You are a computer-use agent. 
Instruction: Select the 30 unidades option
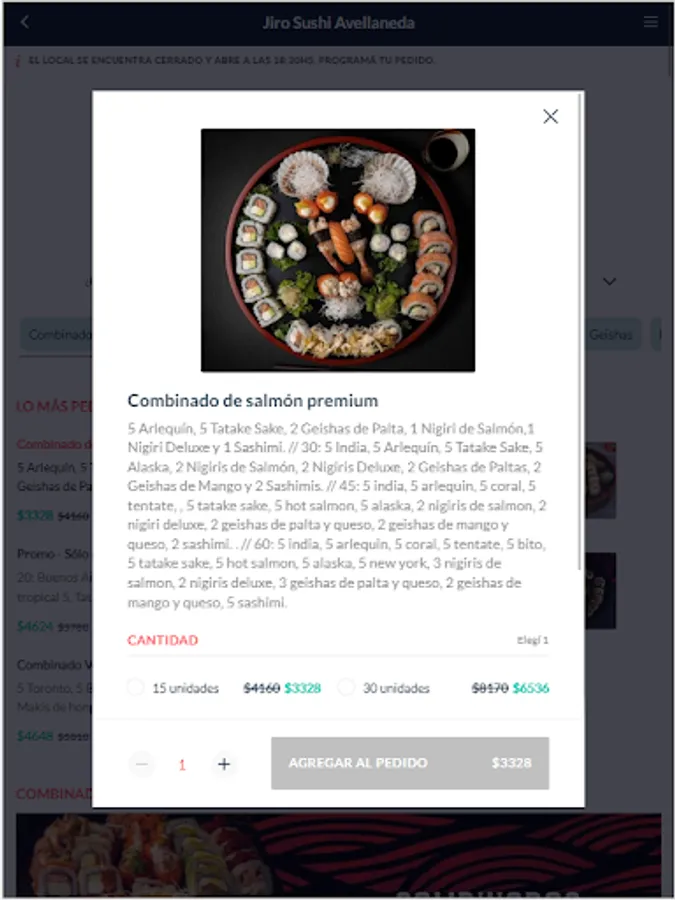[346, 687]
